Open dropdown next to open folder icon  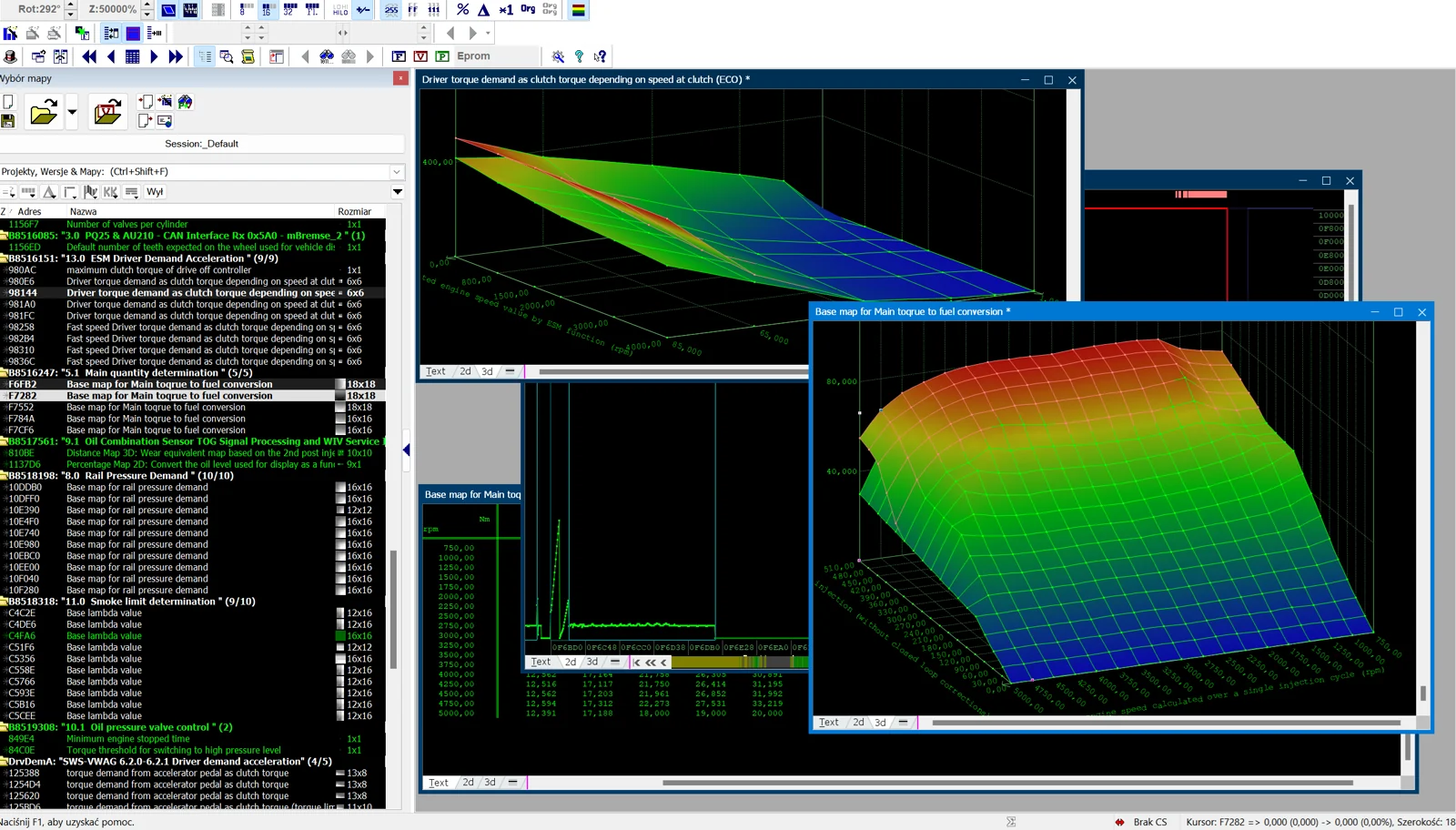(72, 113)
